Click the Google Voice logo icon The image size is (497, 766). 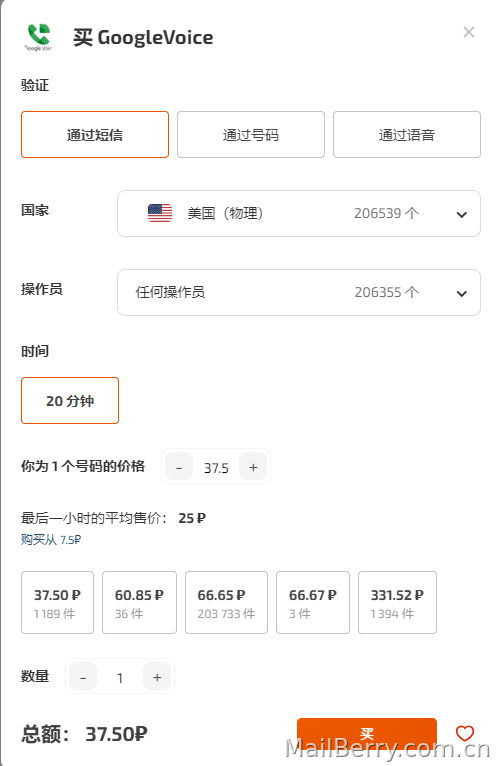tap(39, 38)
